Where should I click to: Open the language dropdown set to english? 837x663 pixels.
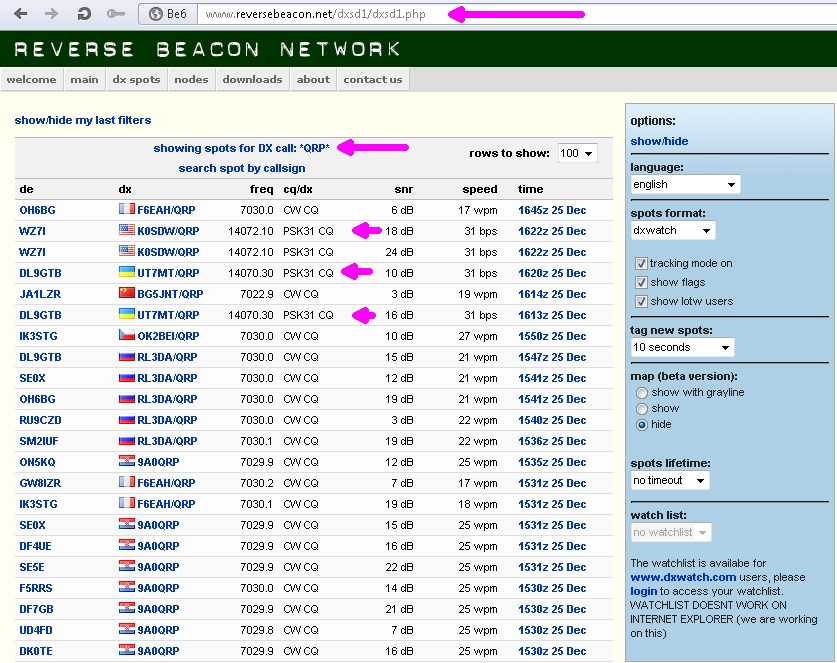click(x=685, y=185)
